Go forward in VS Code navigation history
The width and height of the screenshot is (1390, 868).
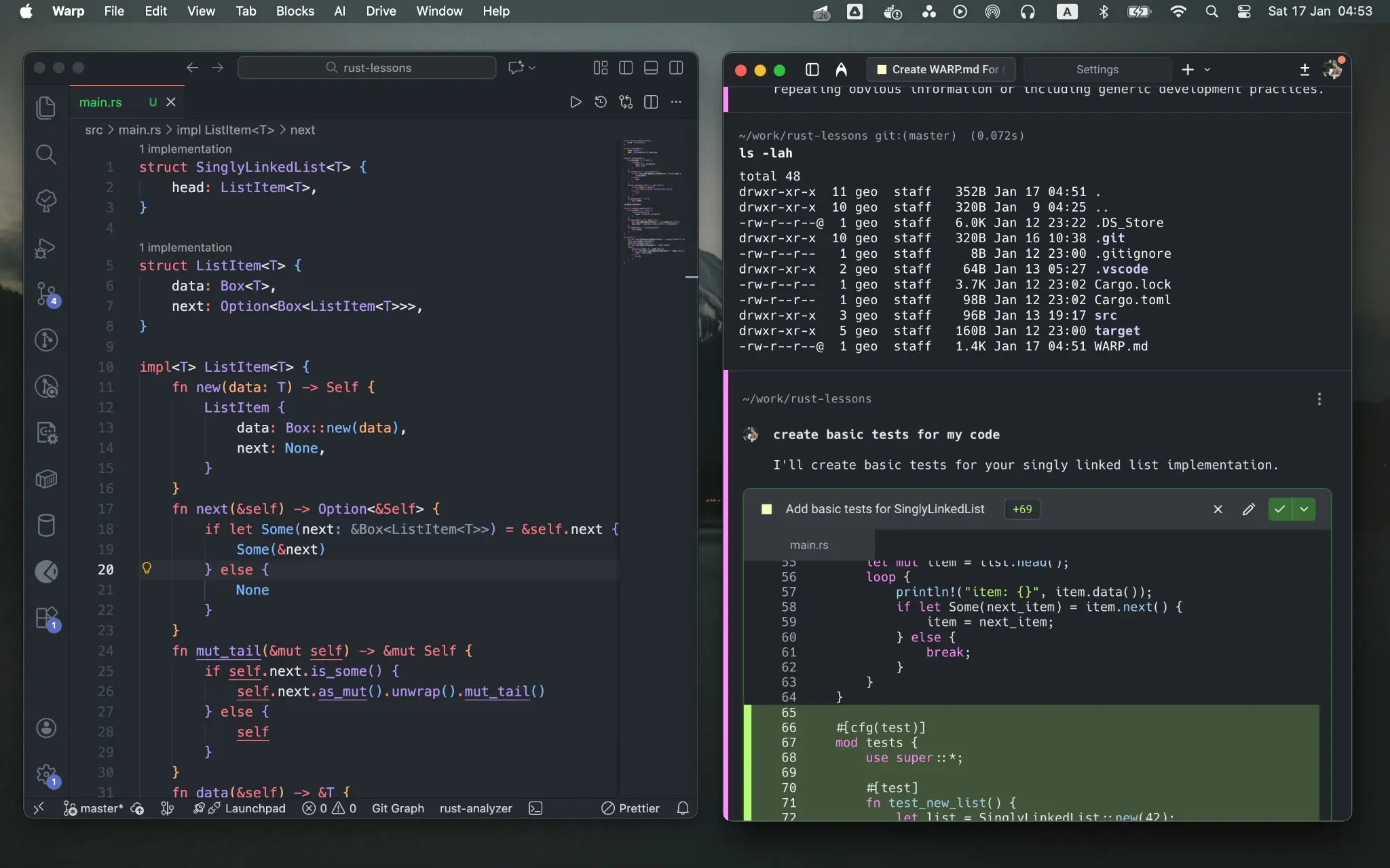click(217, 67)
